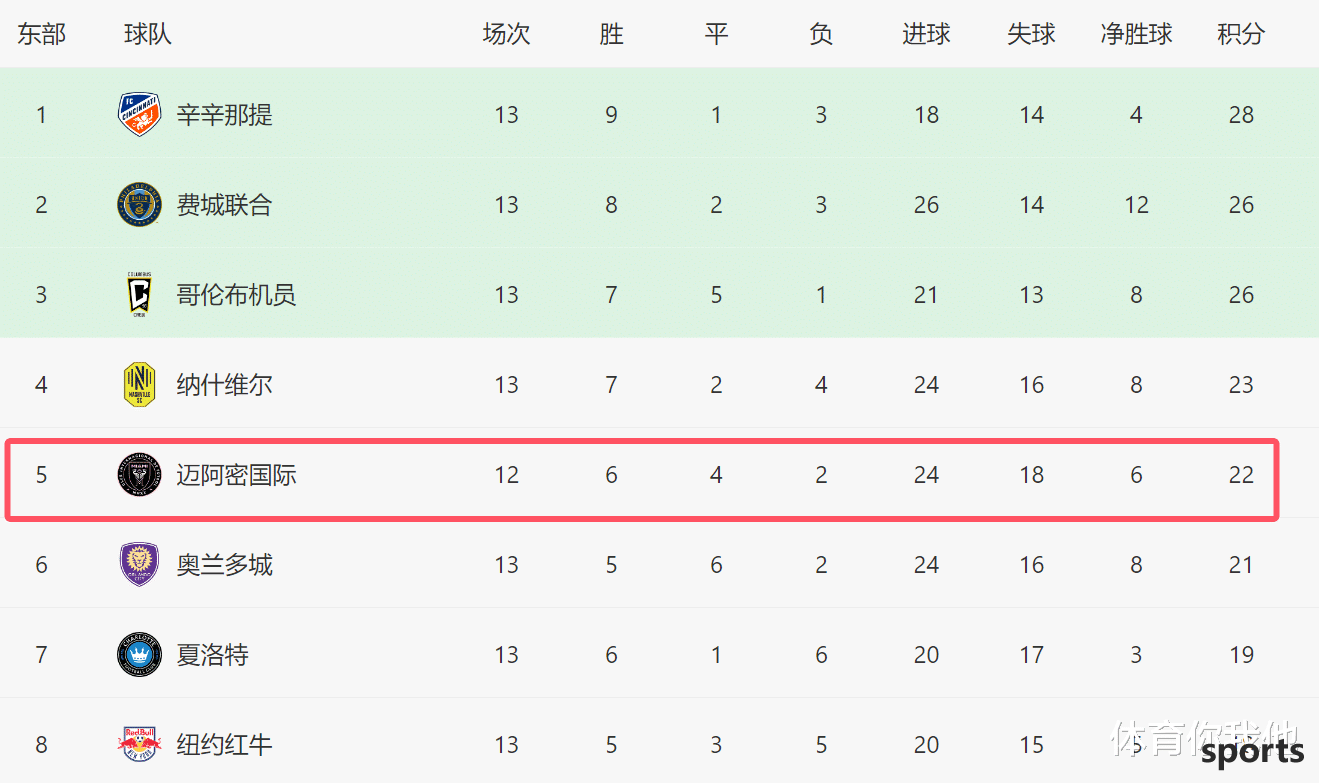Viewport: 1319px width, 783px height.
Task: Click the 东部 conference header
Action: click(41, 34)
